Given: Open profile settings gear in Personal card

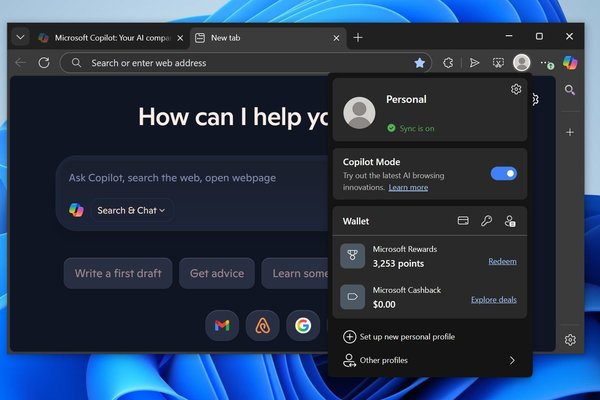Looking at the screenshot, I should (x=516, y=89).
